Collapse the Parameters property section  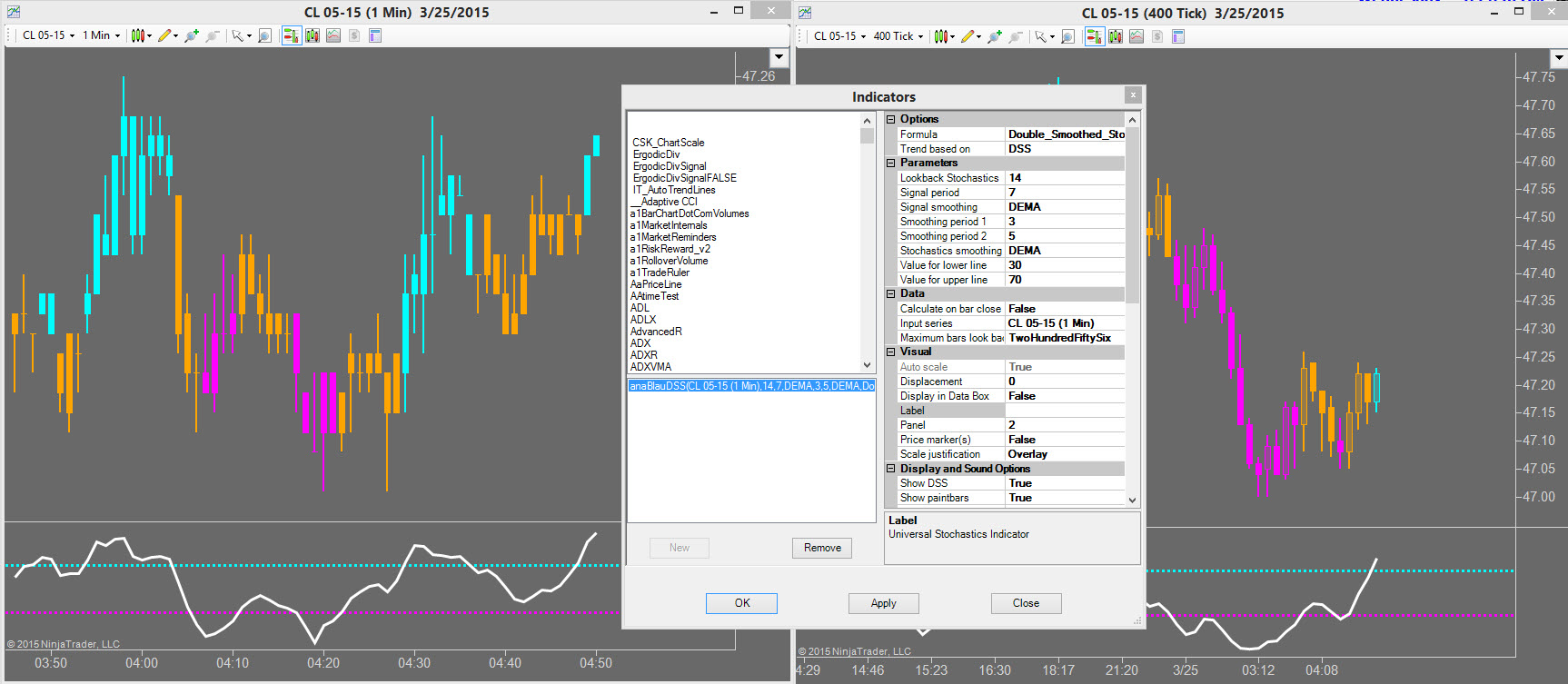click(891, 163)
